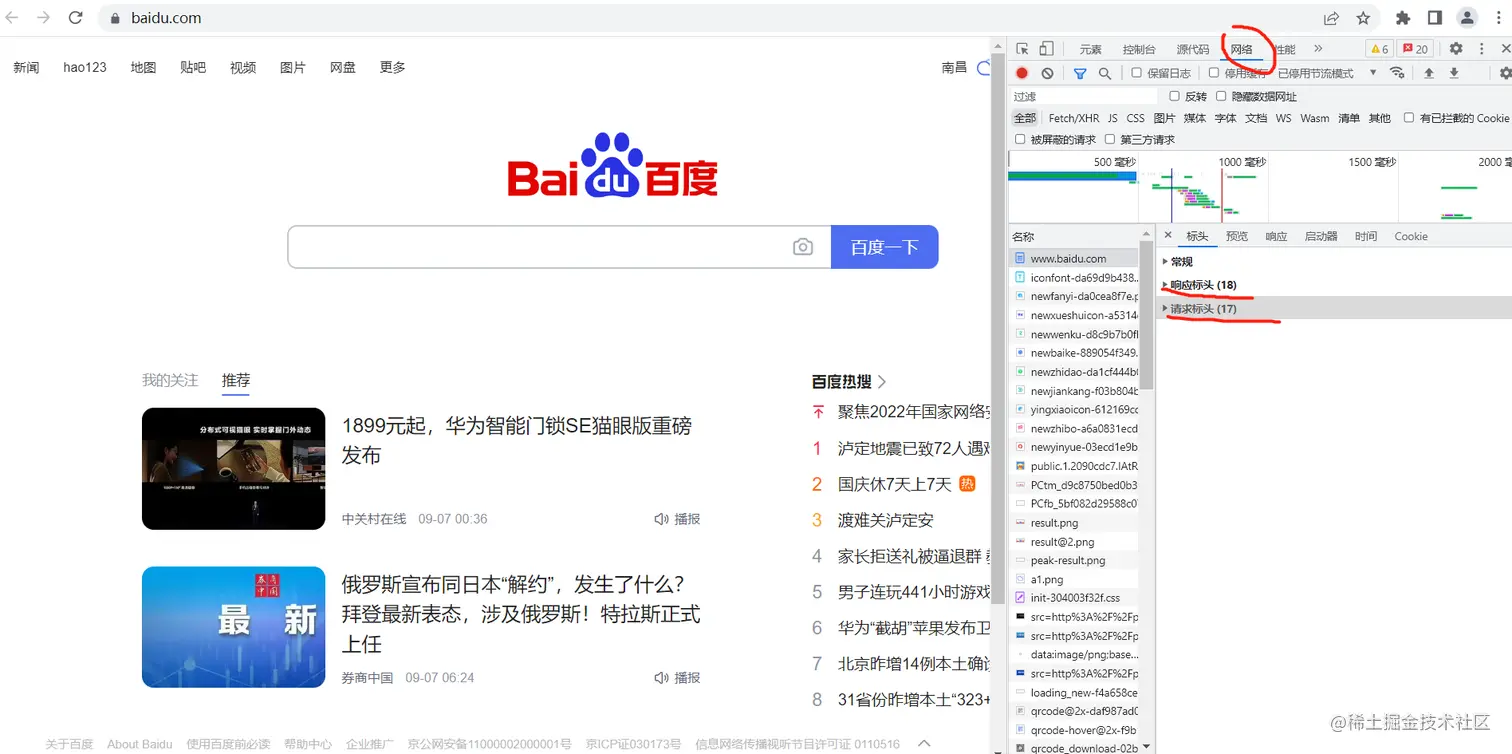Image resolution: width=1512 pixels, height=754 pixels.
Task: Open the hao123 link
Action: (x=85, y=67)
